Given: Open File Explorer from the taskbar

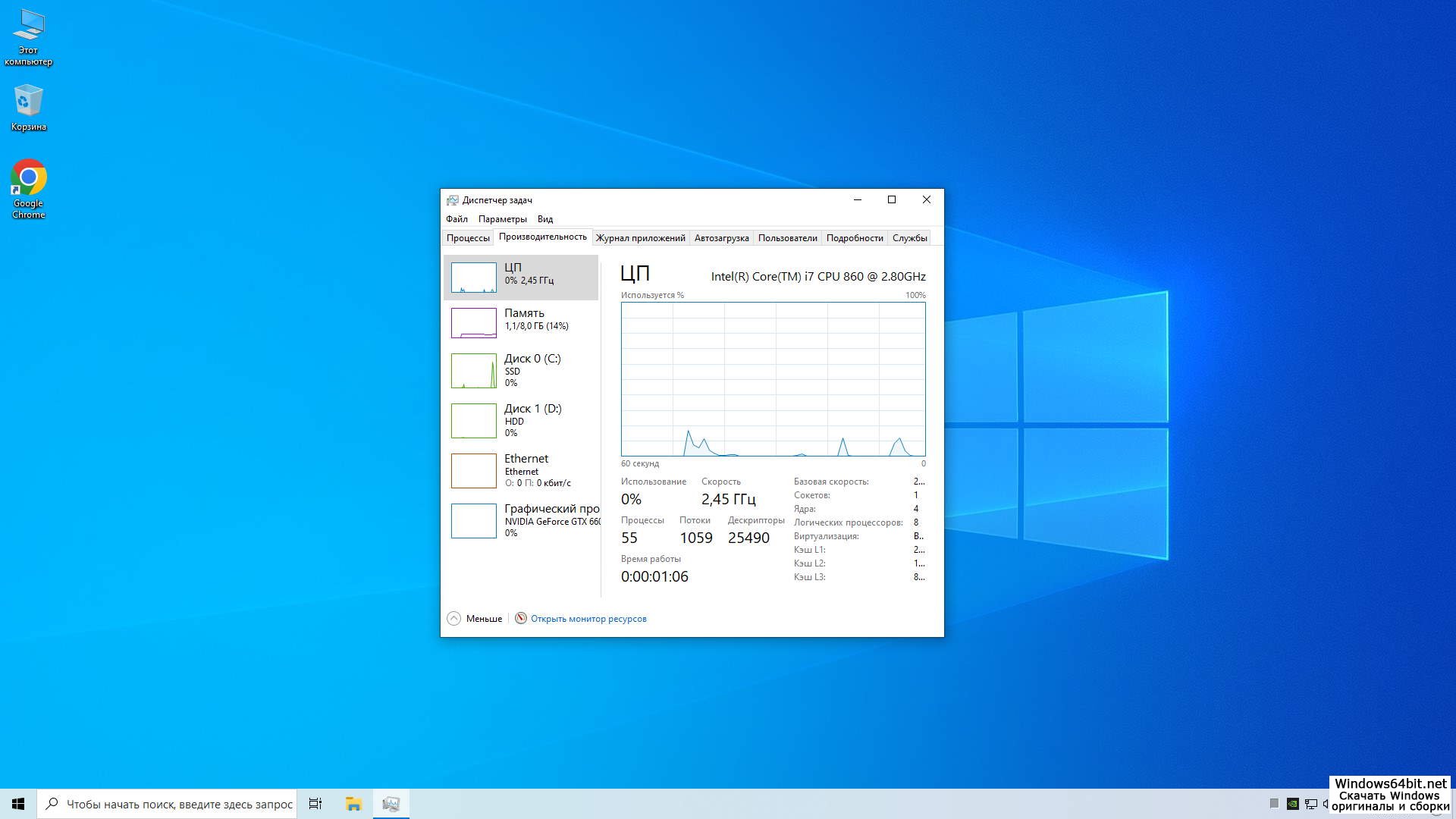Looking at the screenshot, I should pyautogui.click(x=353, y=804).
